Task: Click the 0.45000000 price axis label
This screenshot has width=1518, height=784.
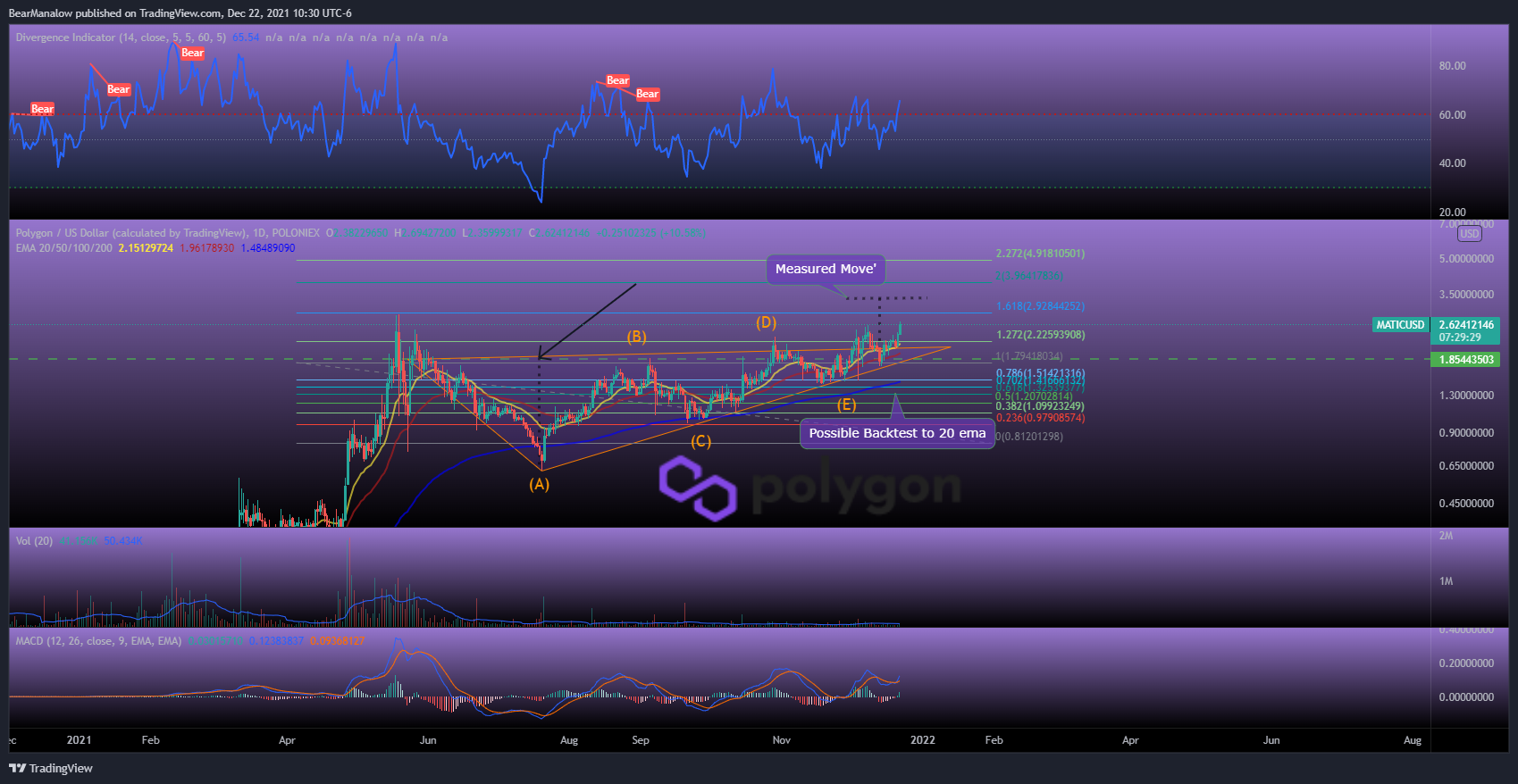Action: (x=1466, y=504)
